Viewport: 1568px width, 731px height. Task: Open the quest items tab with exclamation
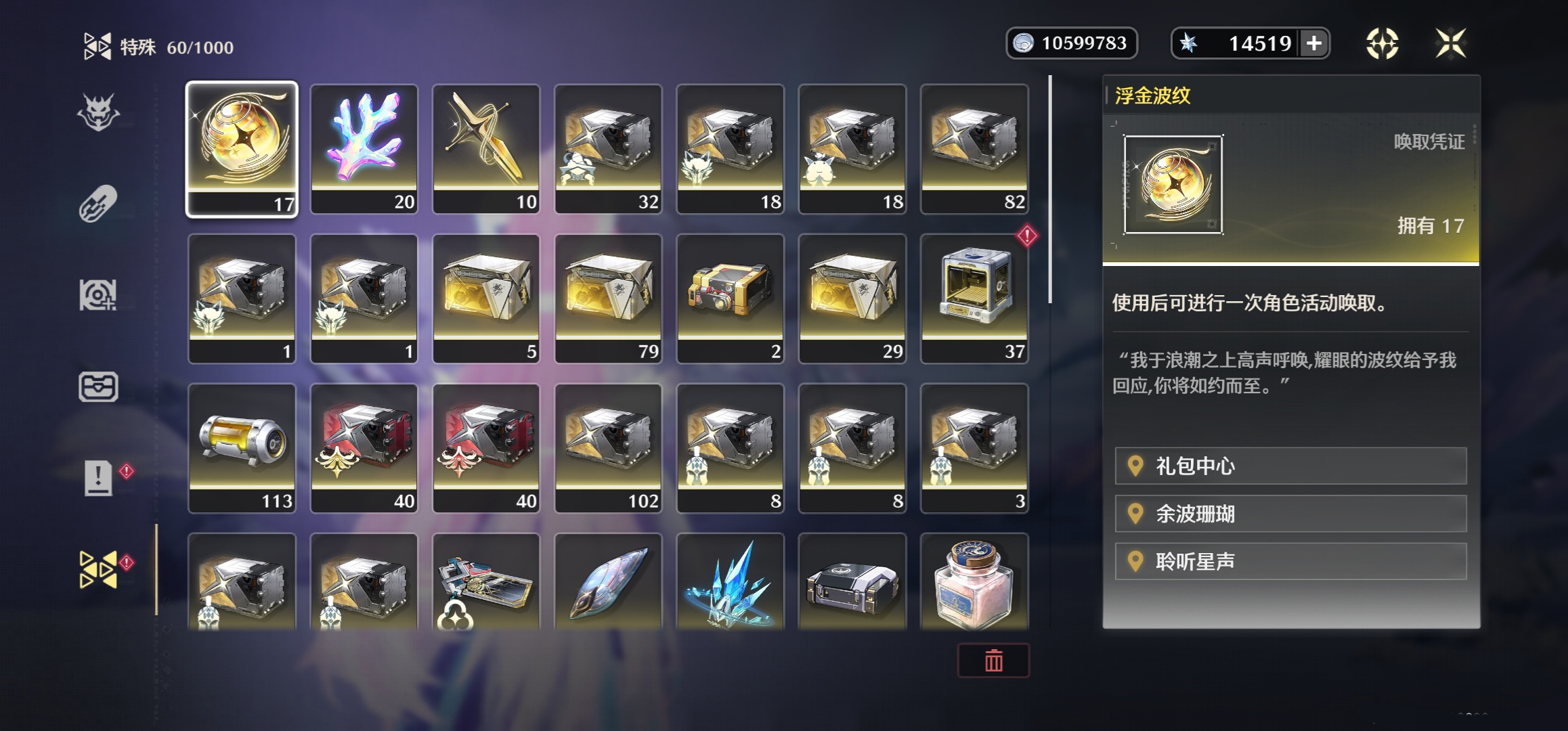pyautogui.click(x=98, y=479)
